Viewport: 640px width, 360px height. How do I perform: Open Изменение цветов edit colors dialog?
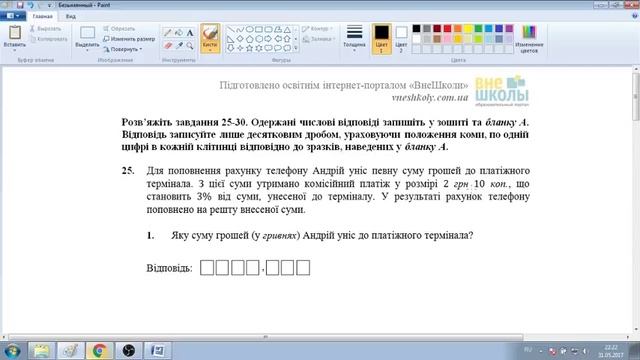529,39
